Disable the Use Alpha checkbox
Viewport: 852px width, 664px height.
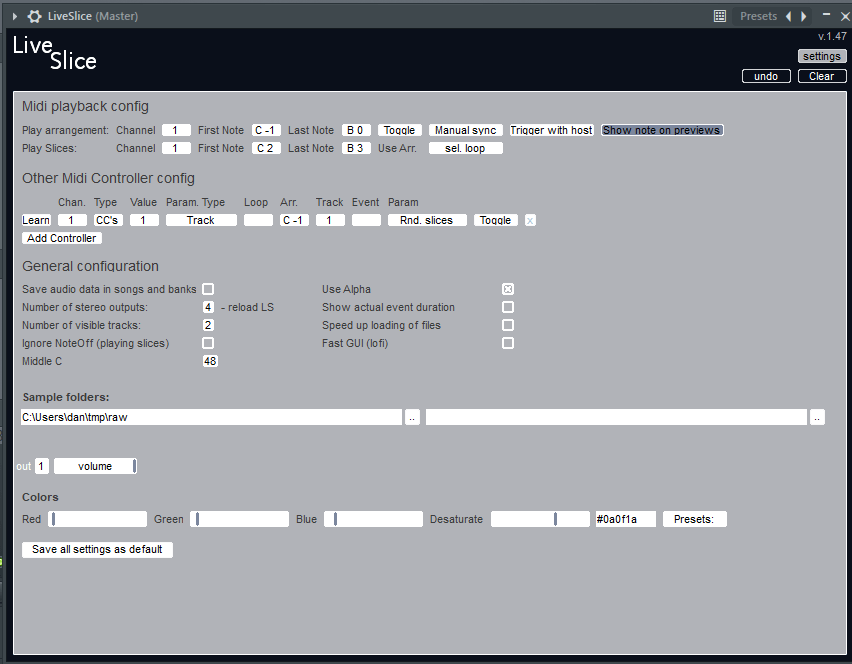[508, 289]
